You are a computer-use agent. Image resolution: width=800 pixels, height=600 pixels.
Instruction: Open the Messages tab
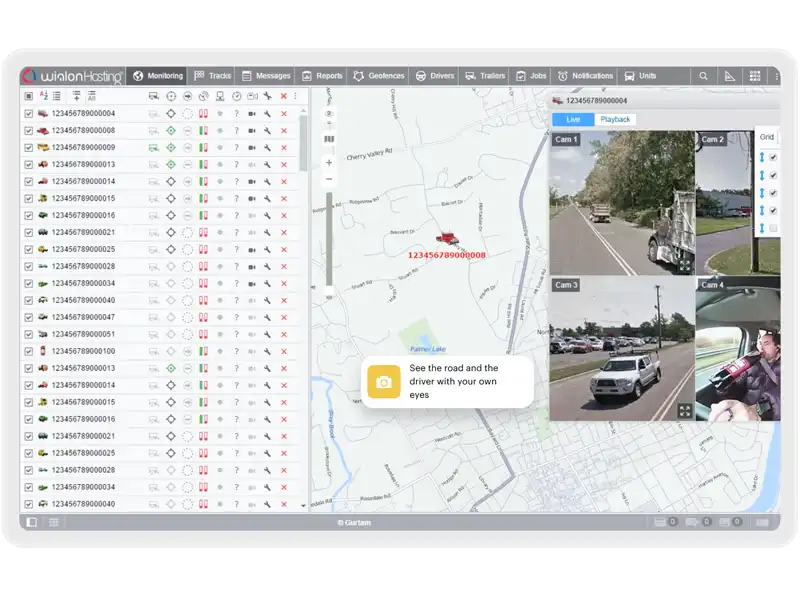point(266,76)
